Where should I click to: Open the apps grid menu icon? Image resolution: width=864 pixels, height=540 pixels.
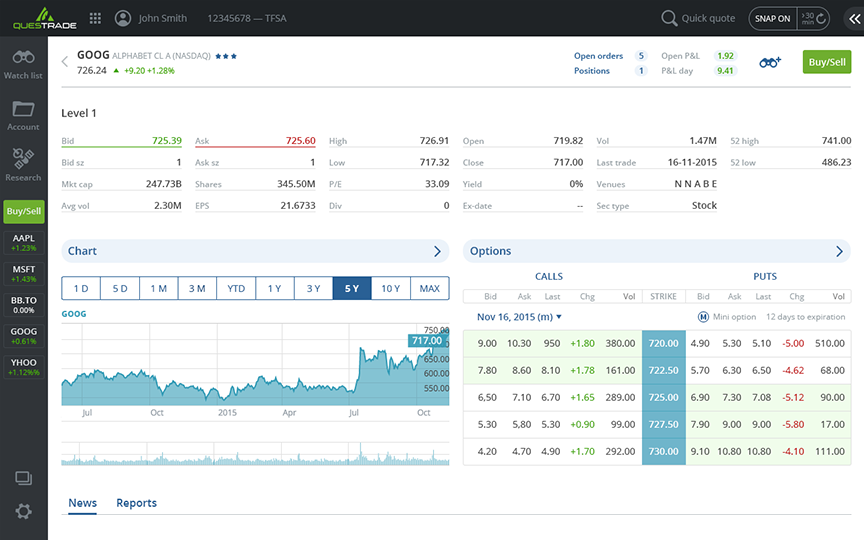[95, 18]
